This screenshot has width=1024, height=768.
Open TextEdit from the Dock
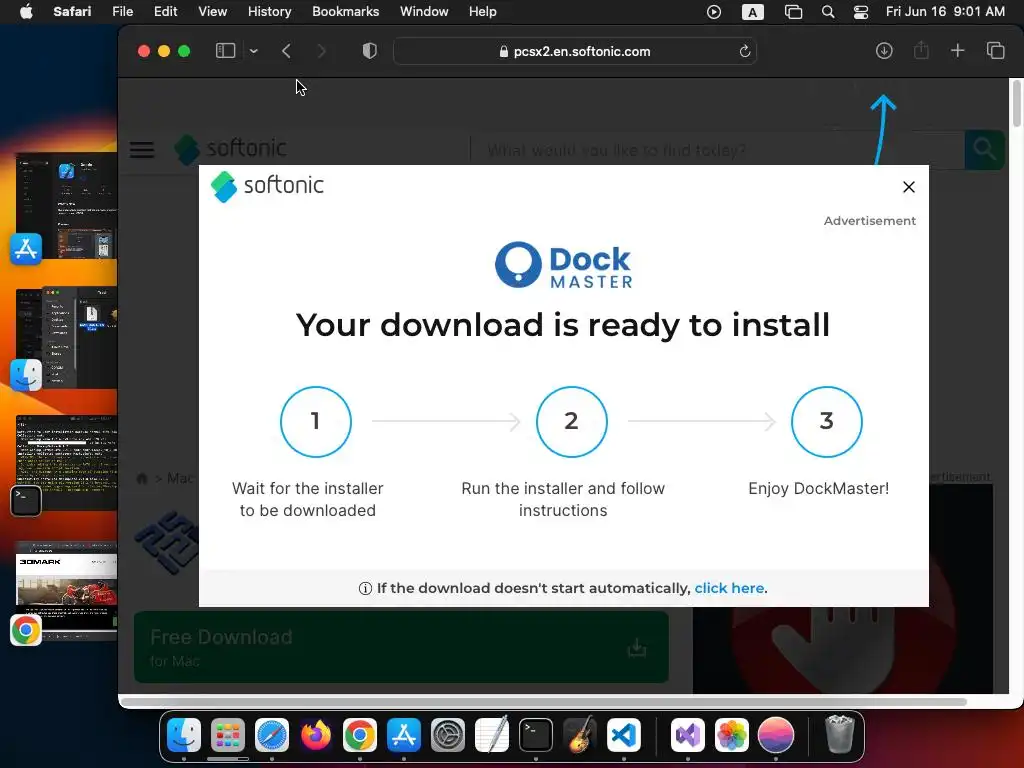[492, 735]
